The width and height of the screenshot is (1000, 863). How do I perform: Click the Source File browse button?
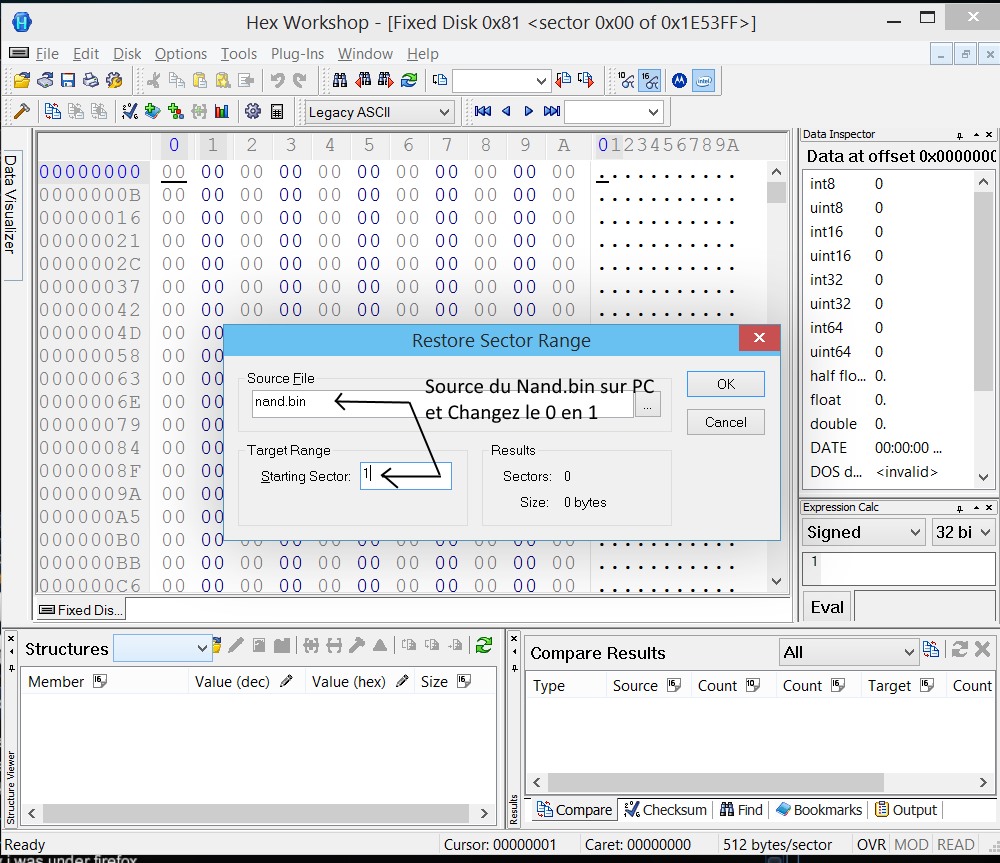(x=648, y=406)
